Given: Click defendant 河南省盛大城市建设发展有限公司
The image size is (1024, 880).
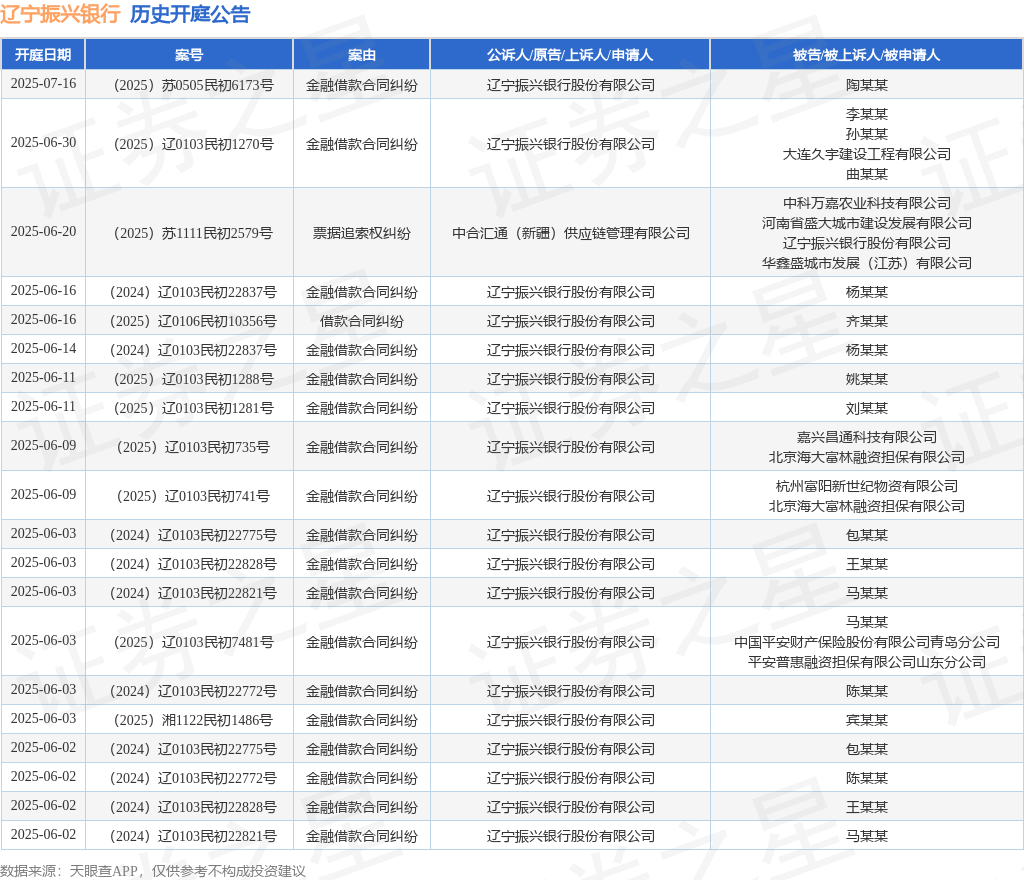Looking at the screenshot, I should pyautogui.click(x=867, y=223).
